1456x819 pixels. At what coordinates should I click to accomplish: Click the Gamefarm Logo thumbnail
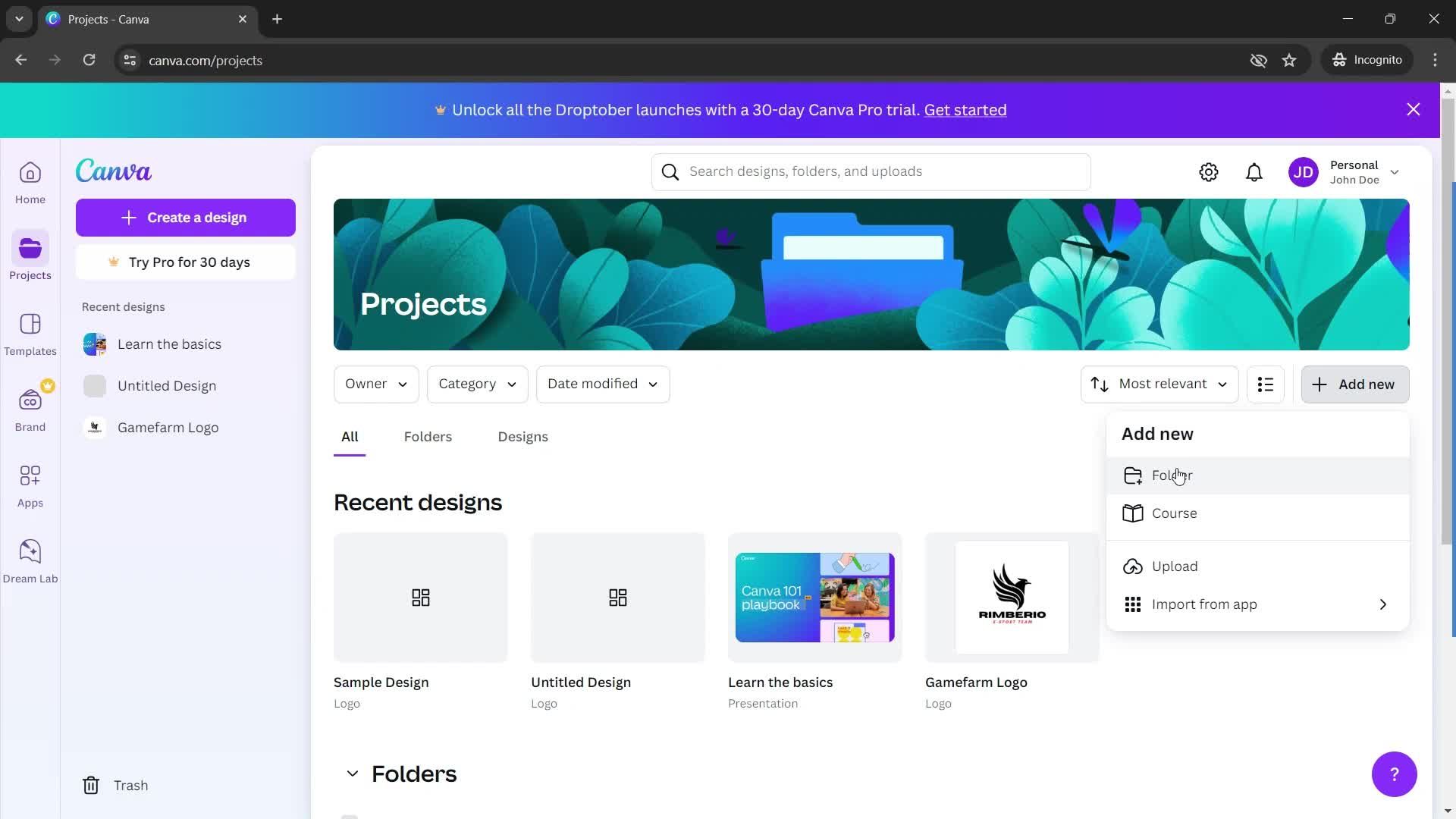tap(1012, 597)
